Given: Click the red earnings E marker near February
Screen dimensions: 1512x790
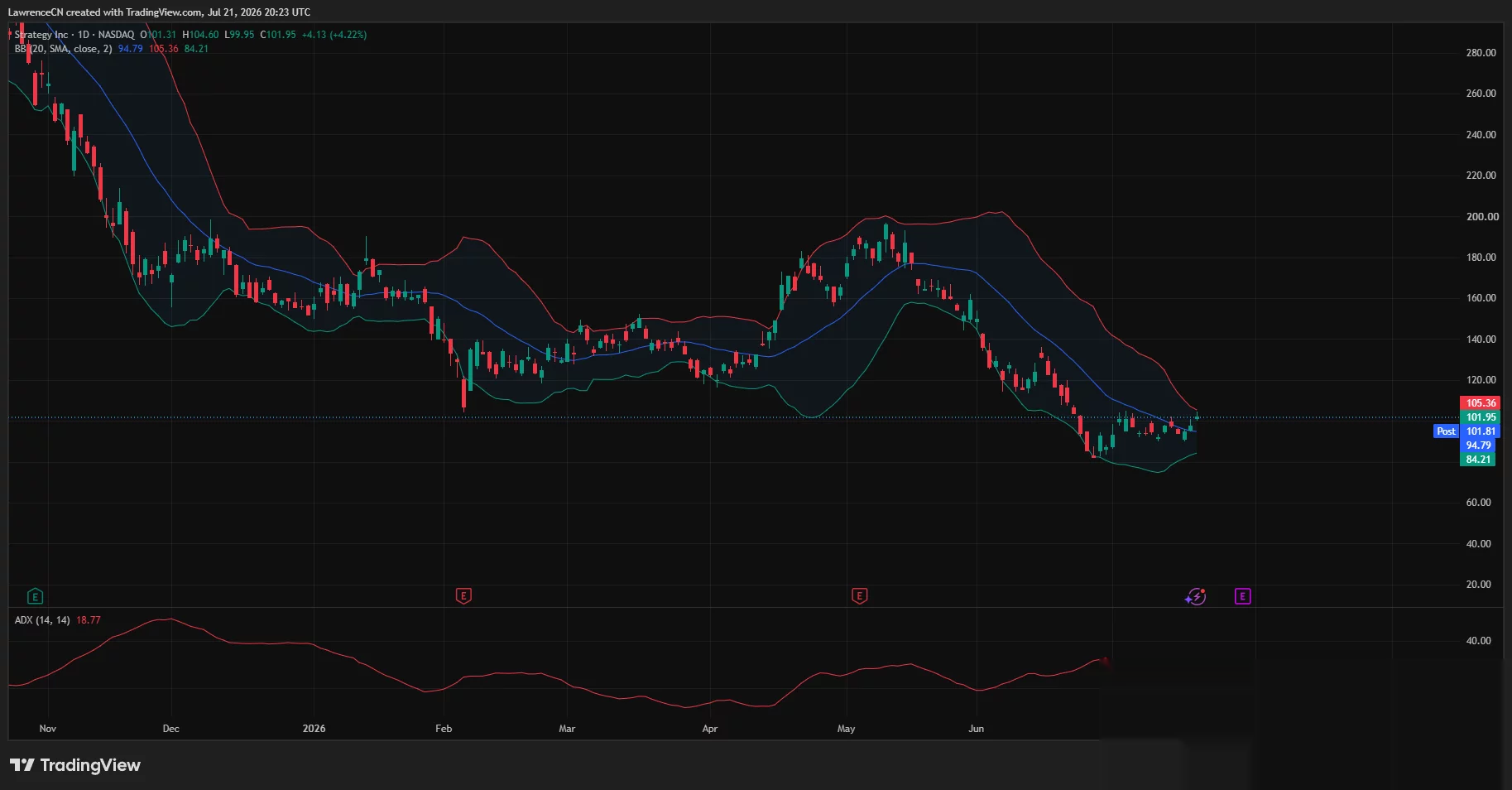Looking at the screenshot, I should [463, 596].
